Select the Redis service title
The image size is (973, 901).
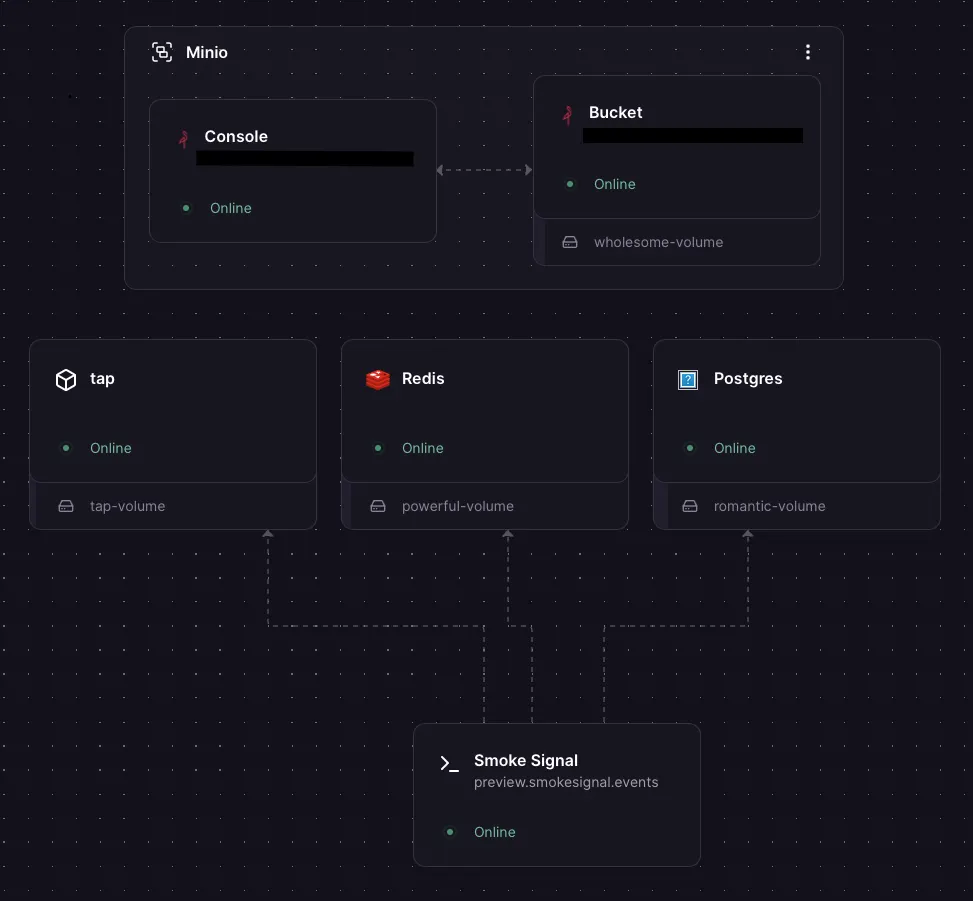click(423, 379)
